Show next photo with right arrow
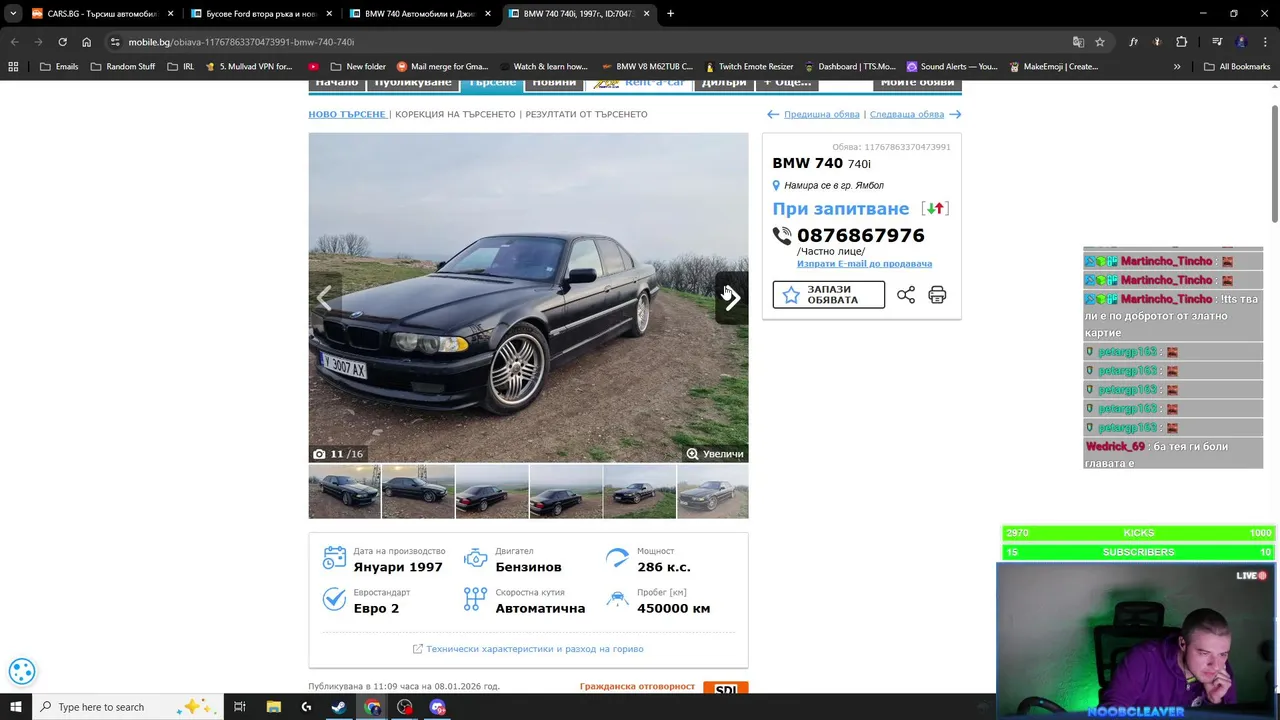Viewport: 1280px width, 720px height. pyautogui.click(x=731, y=298)
